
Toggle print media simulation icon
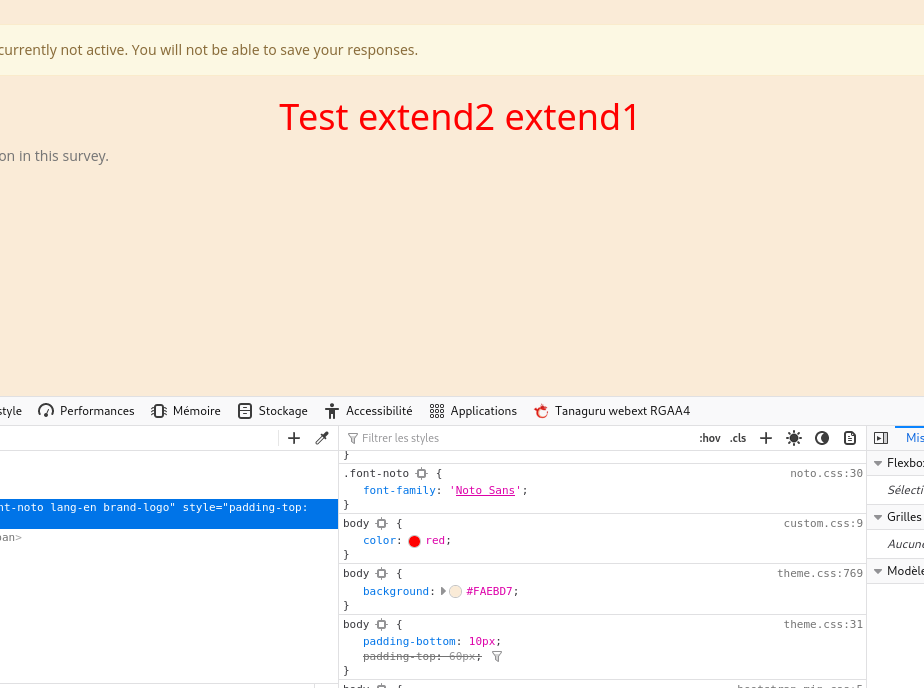click(850, 438)
